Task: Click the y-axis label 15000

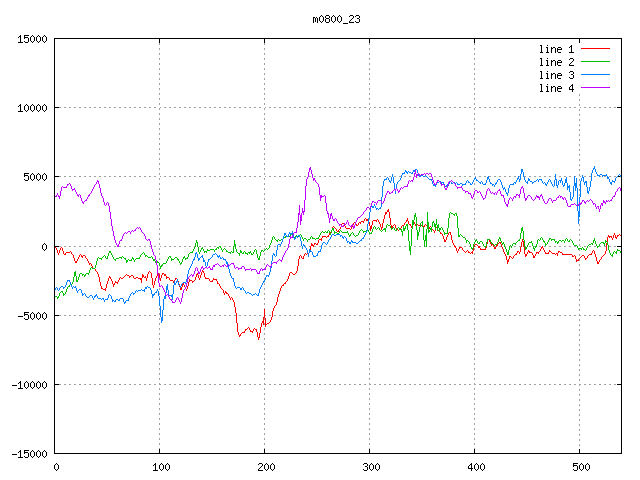Action: click(32, 39)
